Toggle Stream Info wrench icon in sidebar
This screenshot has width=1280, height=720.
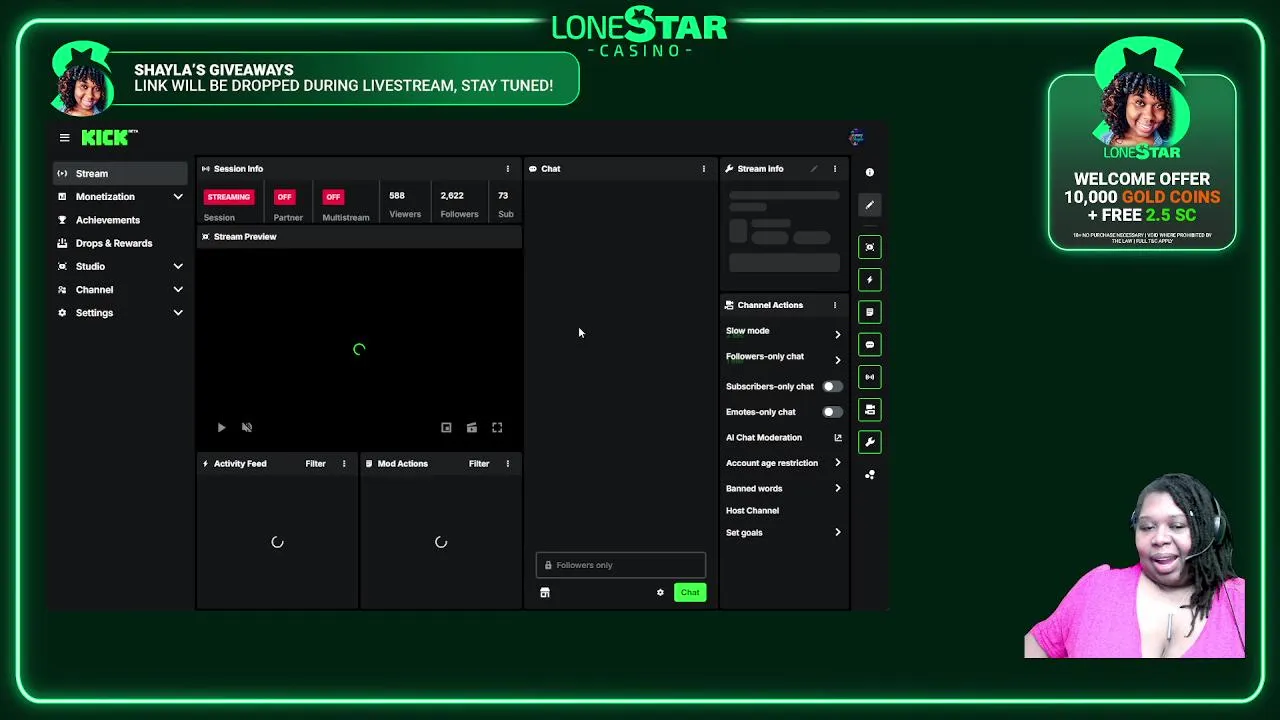click(x=870, y=442)
